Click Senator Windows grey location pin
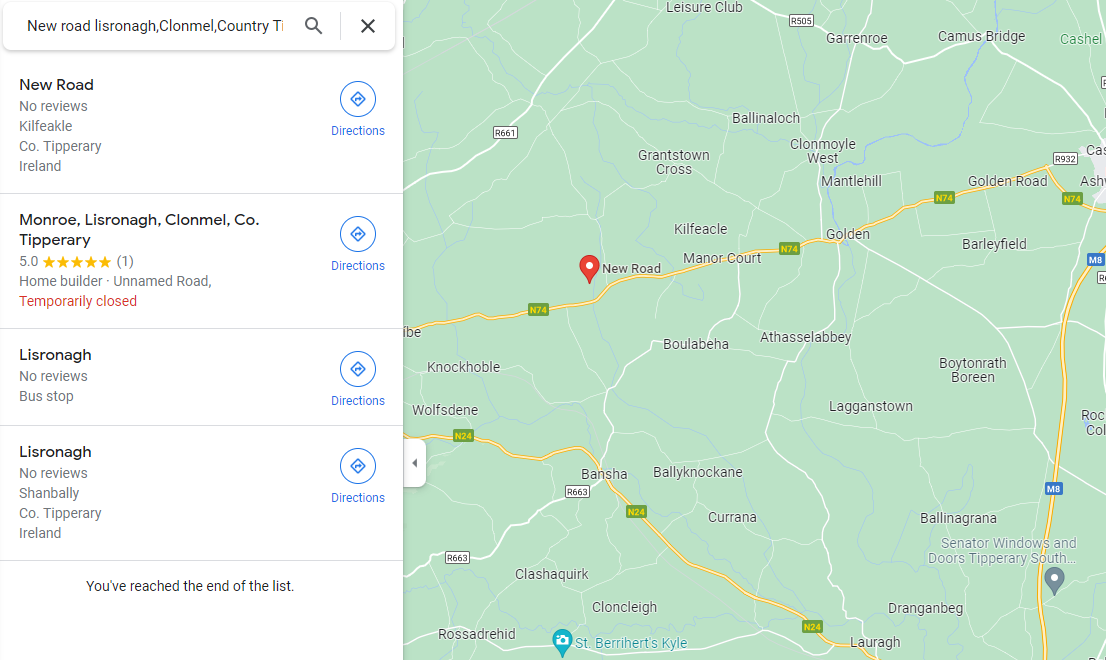Image resolution: width=1106 pixels, height=660 pixels. coord(1054,578)
